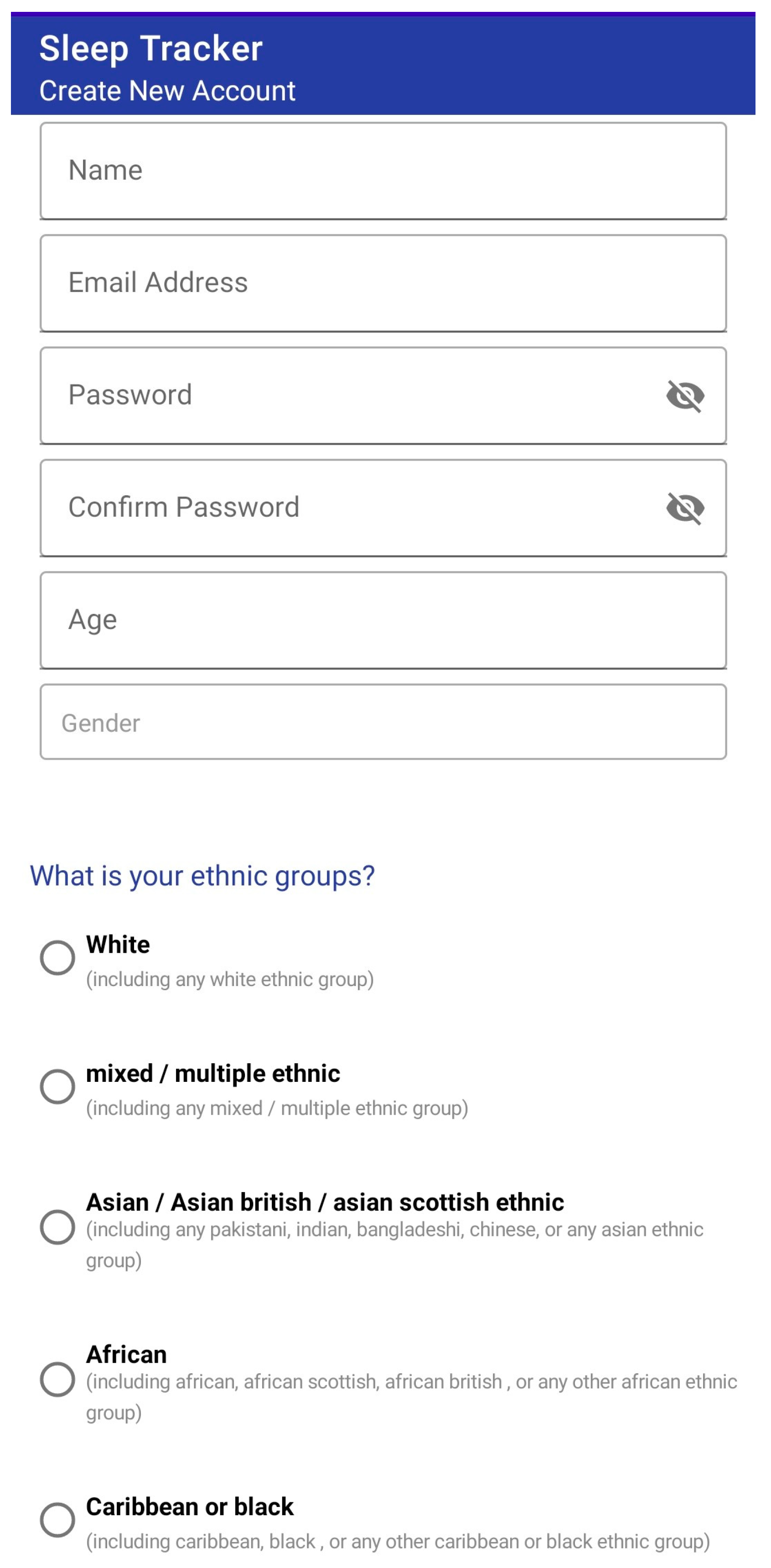Screen dimensions: 771x1568
Task: Select the White ethnic group radio button
Action: tap(57, 957)
